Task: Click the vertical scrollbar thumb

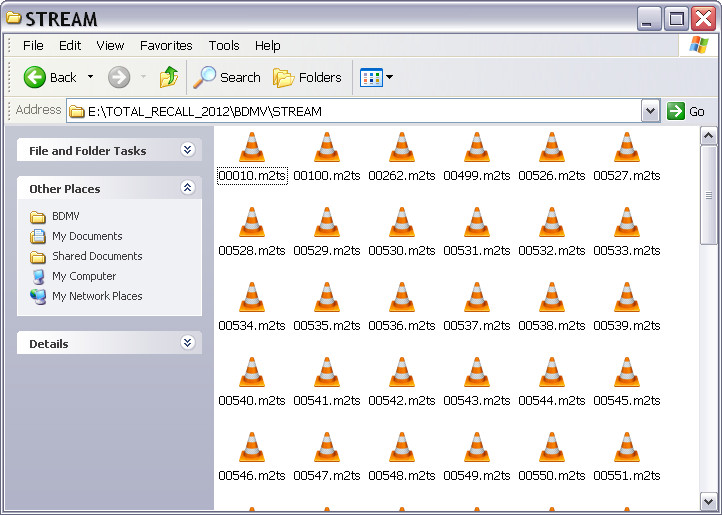Action: 708,195
